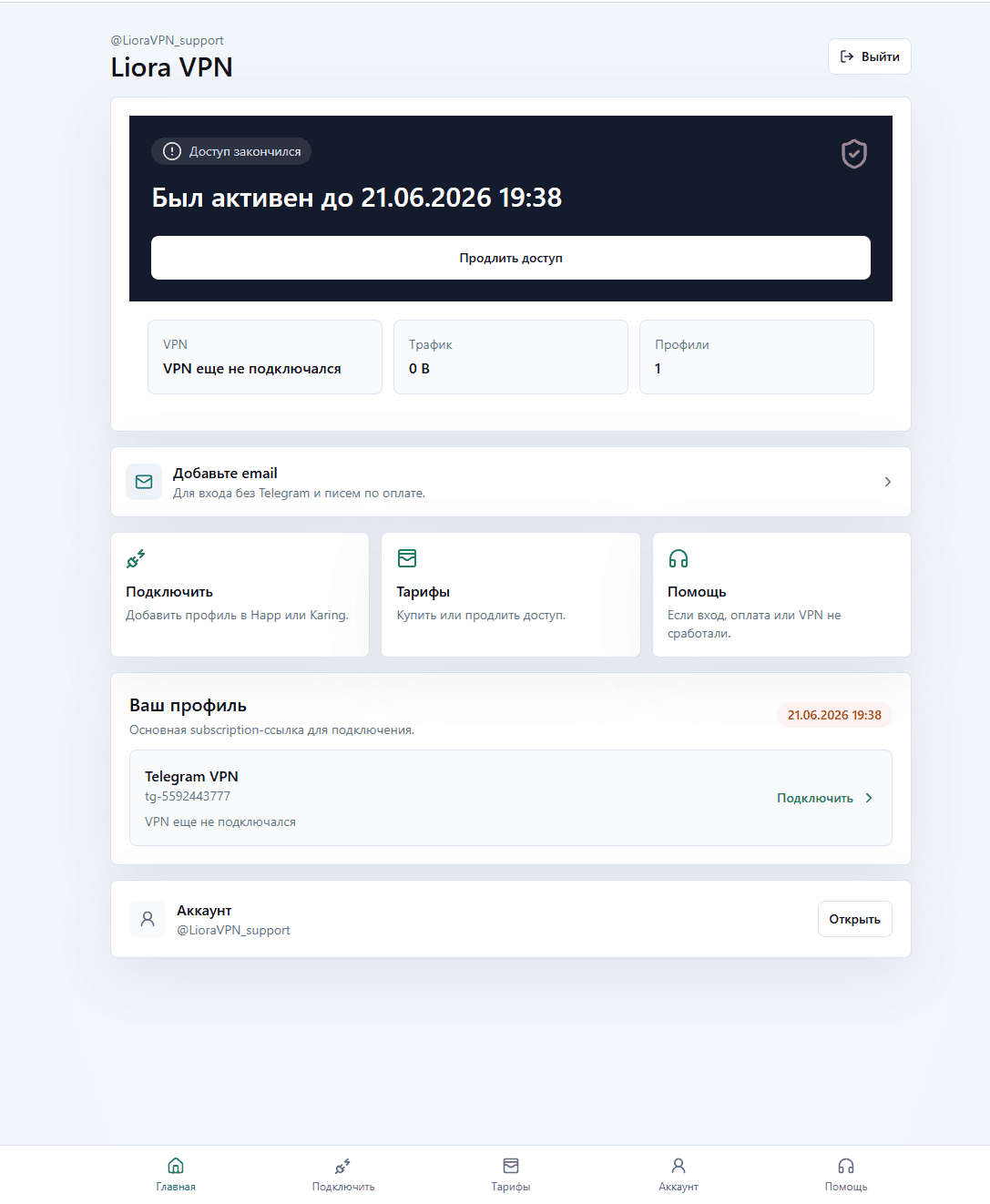Click the red 21.06.2026 19:38 expiry badge
This screenshot has height=1204, width=990.
point(834,715)
